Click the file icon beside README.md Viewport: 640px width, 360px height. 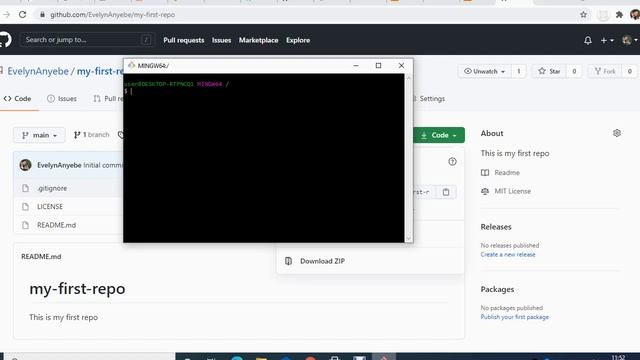point(25,225)
